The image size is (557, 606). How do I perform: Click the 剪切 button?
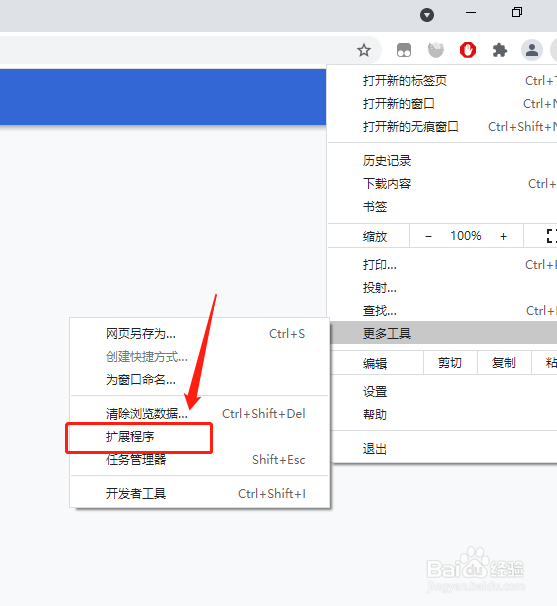[x=450, y=363]
